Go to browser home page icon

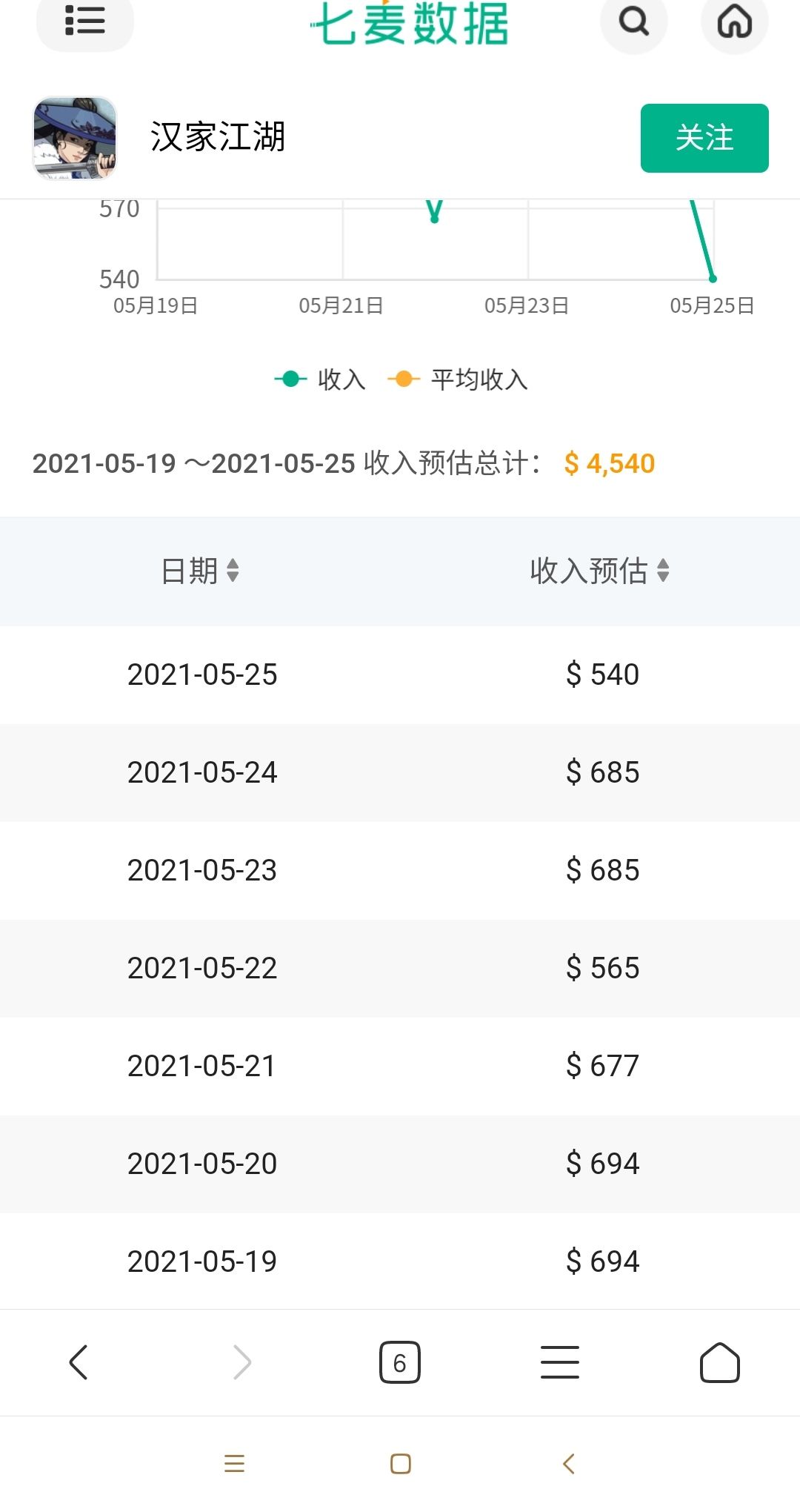pyautogui.click(x=720, y=1362)
